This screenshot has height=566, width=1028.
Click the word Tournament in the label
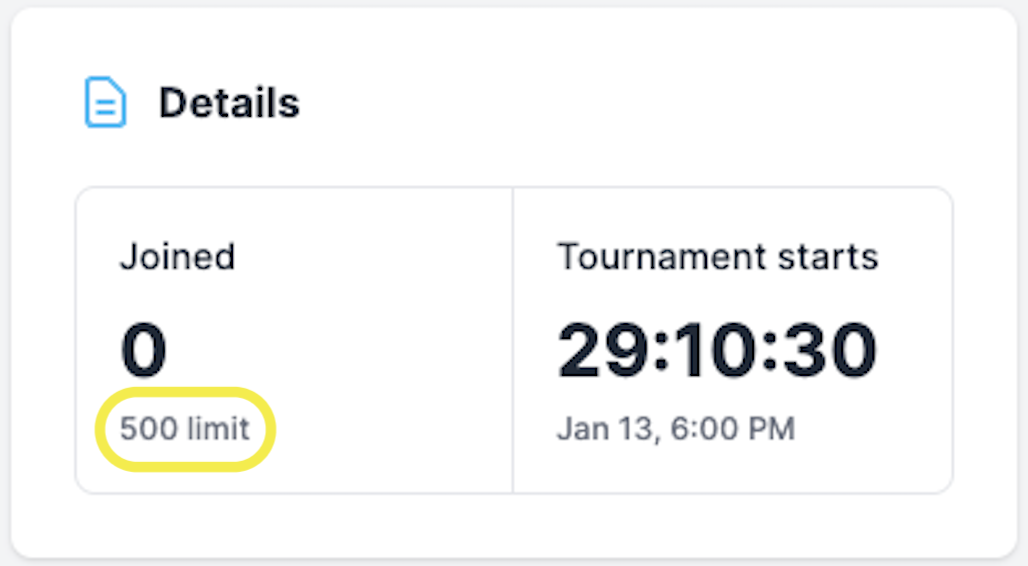tap(662, 256)
